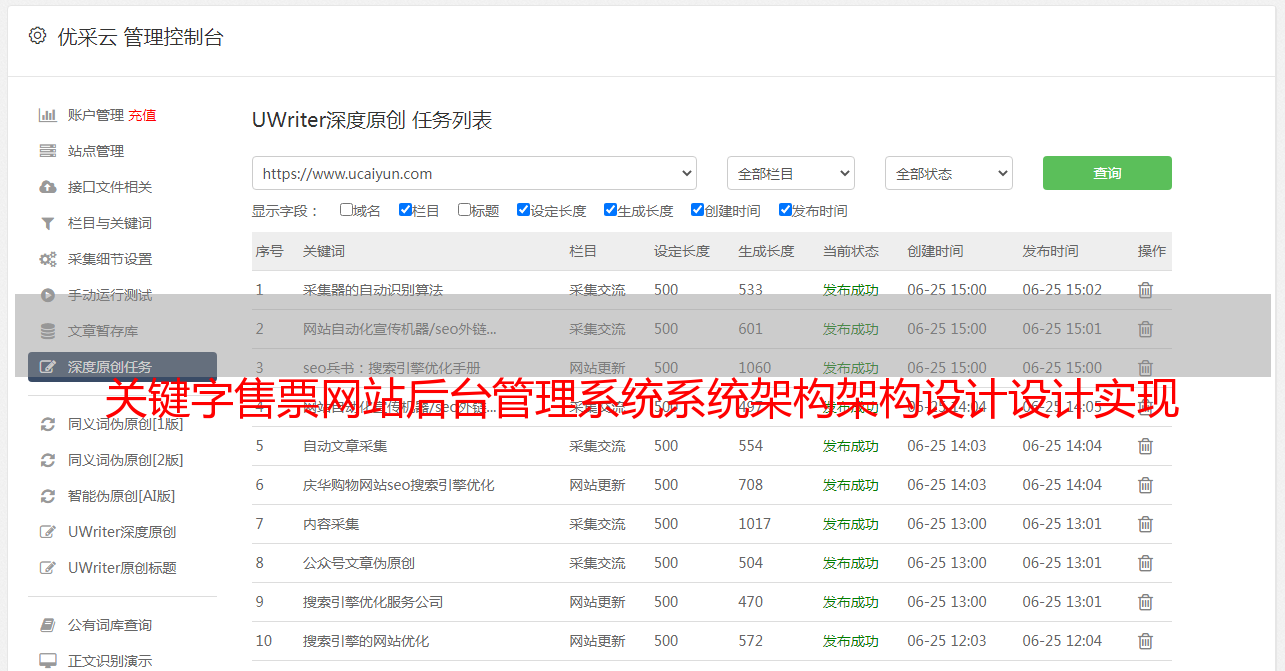Click the monitor icon for 正文识别演示

pos(47,661)
